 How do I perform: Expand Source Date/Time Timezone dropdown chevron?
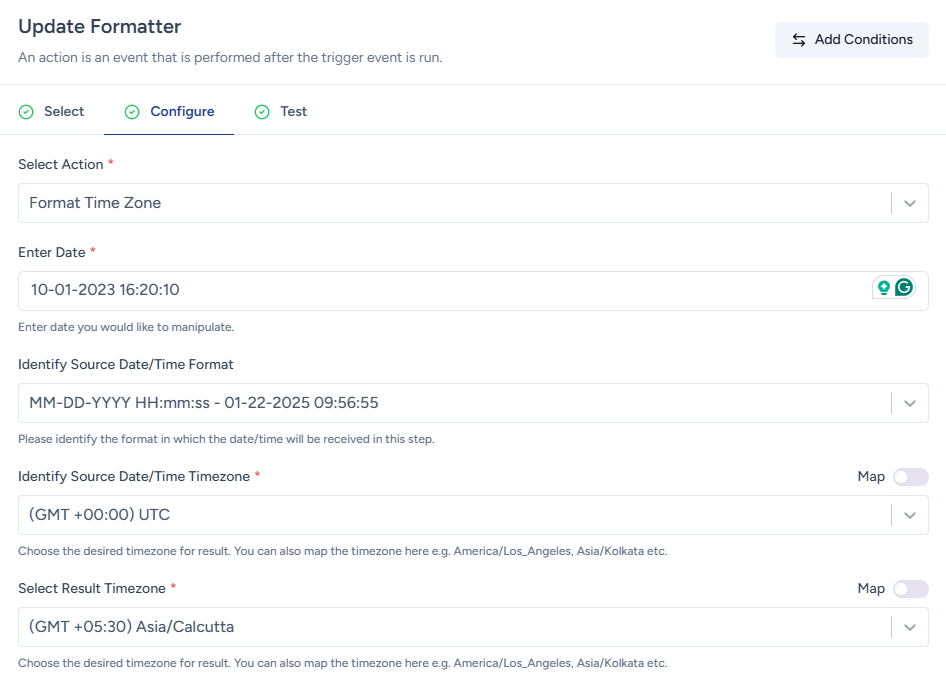click(x=909, y=515)
